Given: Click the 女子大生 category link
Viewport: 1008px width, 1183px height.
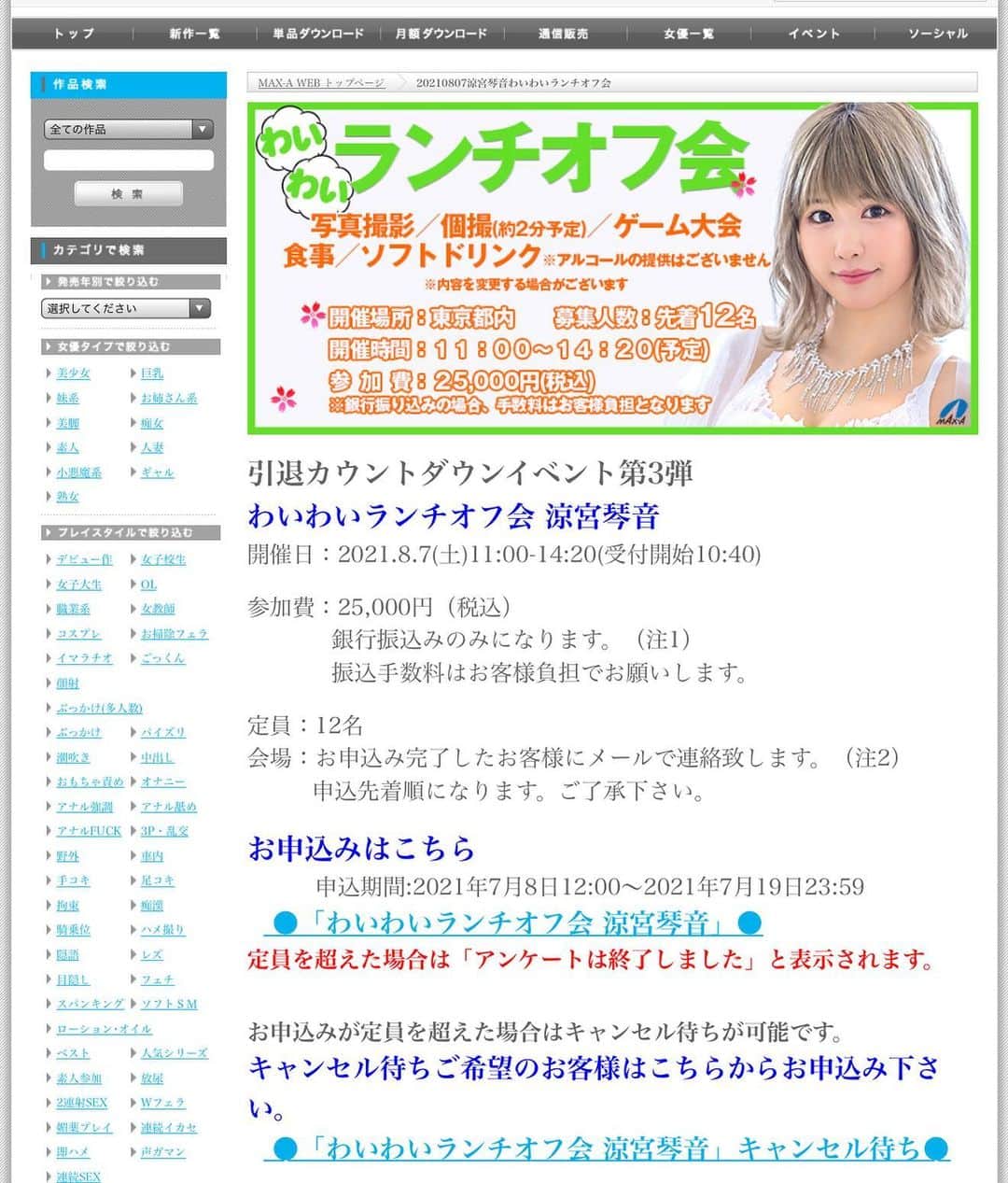Looking at the screenshot, I should click(x=78, y=584).
